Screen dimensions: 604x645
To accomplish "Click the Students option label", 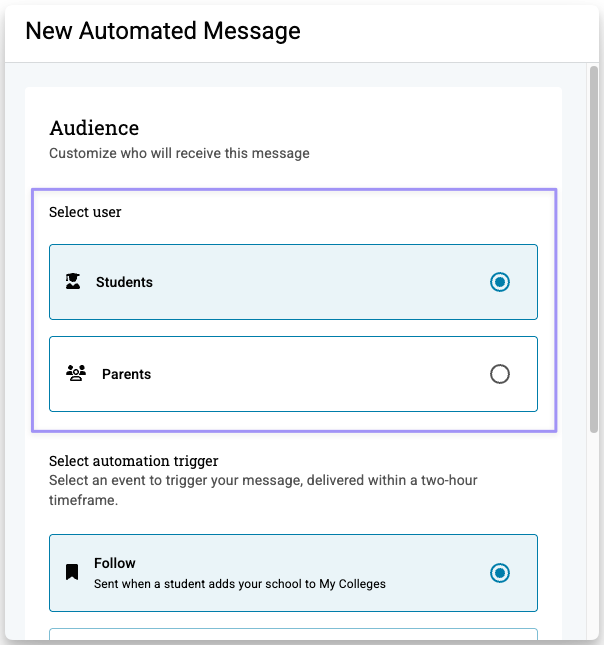I will 124,282.
